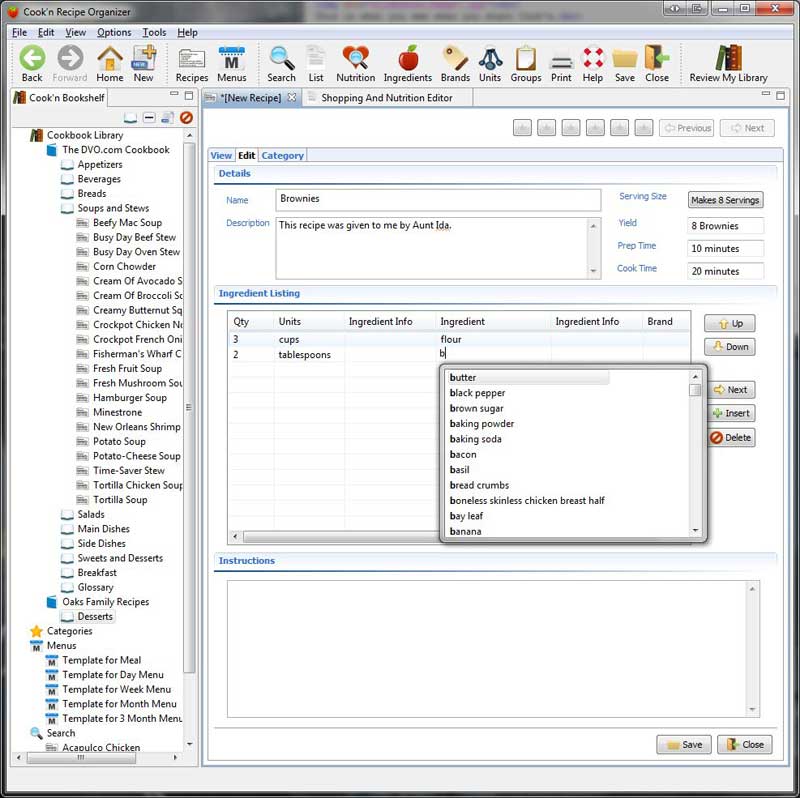Collapse all using the minus icon in Bookshelf
Viewport: 800px width, 798px height.
coord(149,118)
